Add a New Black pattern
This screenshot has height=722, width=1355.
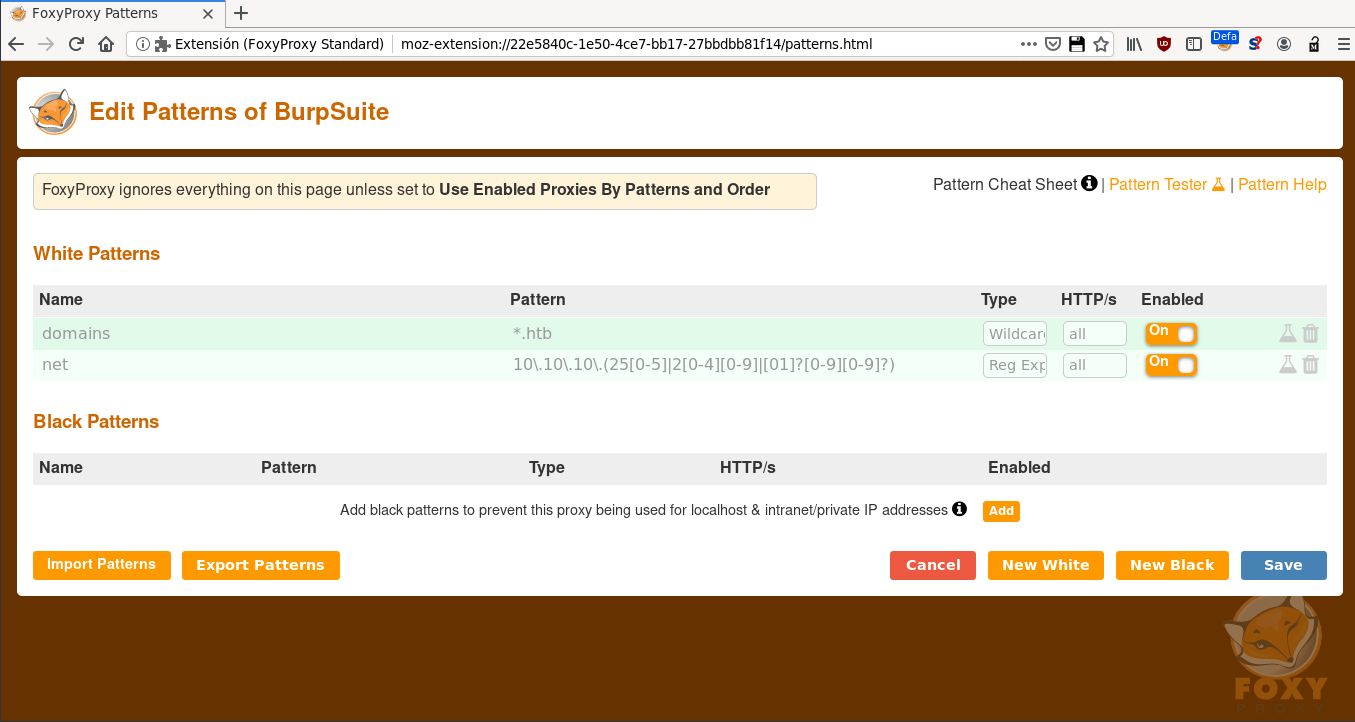(x=1172, y=565)
